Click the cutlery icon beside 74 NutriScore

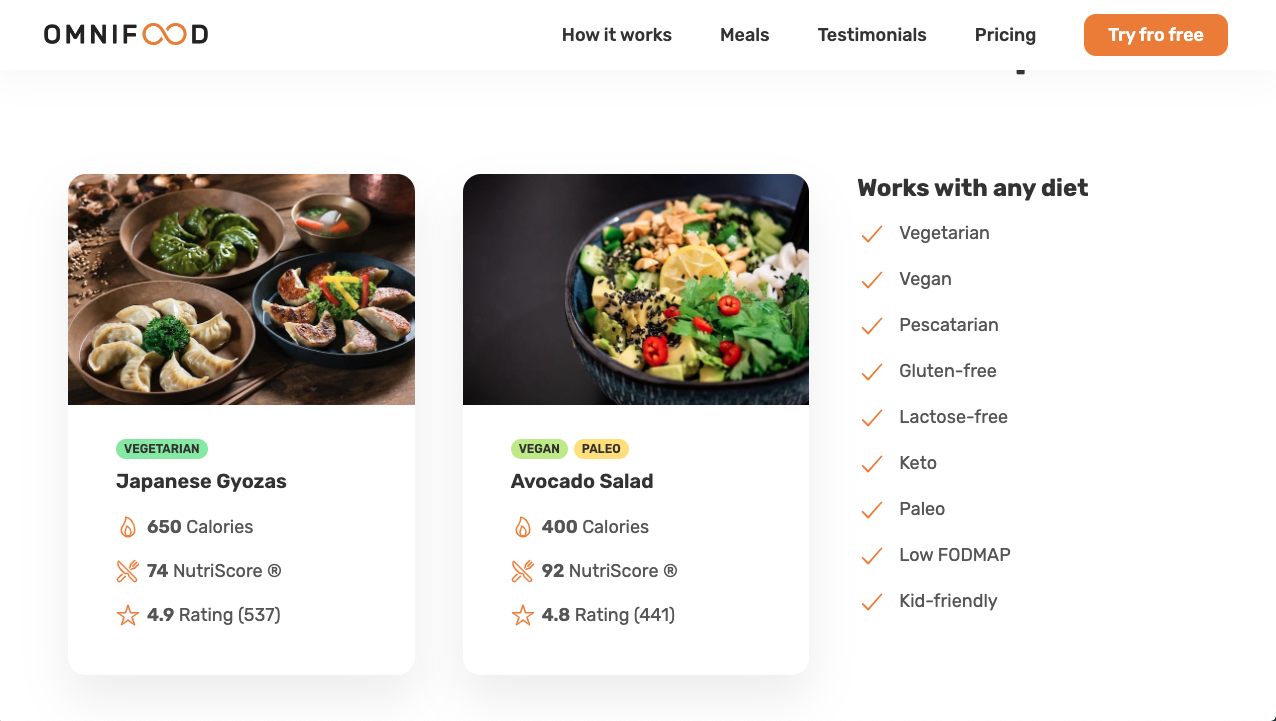(128, 570)
